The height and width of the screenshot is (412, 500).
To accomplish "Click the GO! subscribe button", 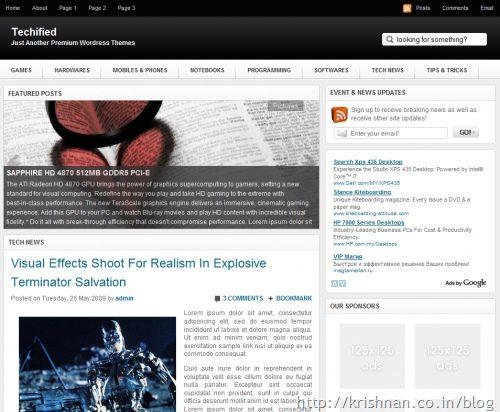I will coord(466,132).
